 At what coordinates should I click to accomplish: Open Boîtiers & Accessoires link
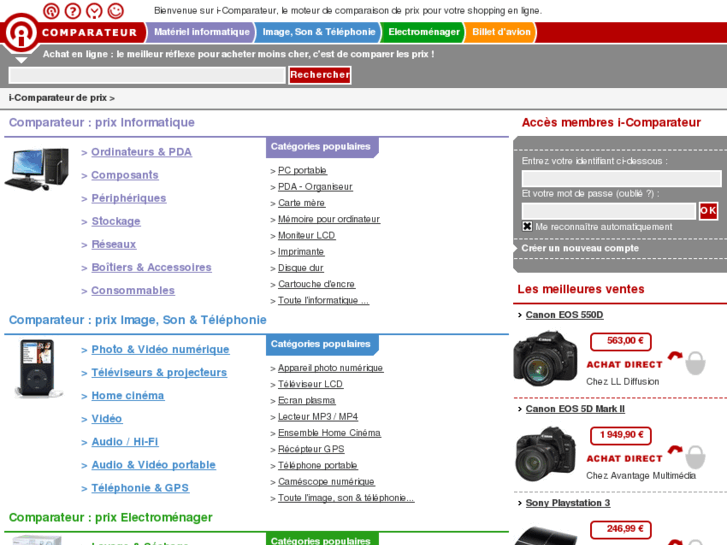152,267
